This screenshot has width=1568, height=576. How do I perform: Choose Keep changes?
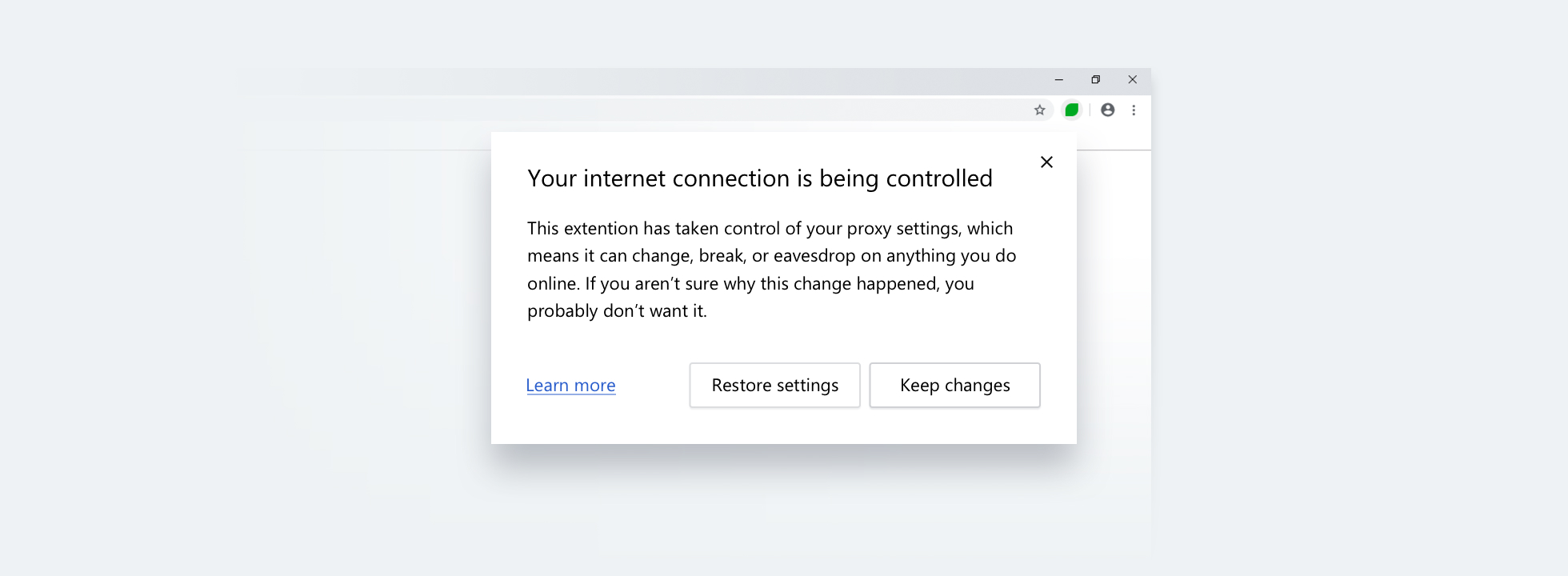point(954,386)
